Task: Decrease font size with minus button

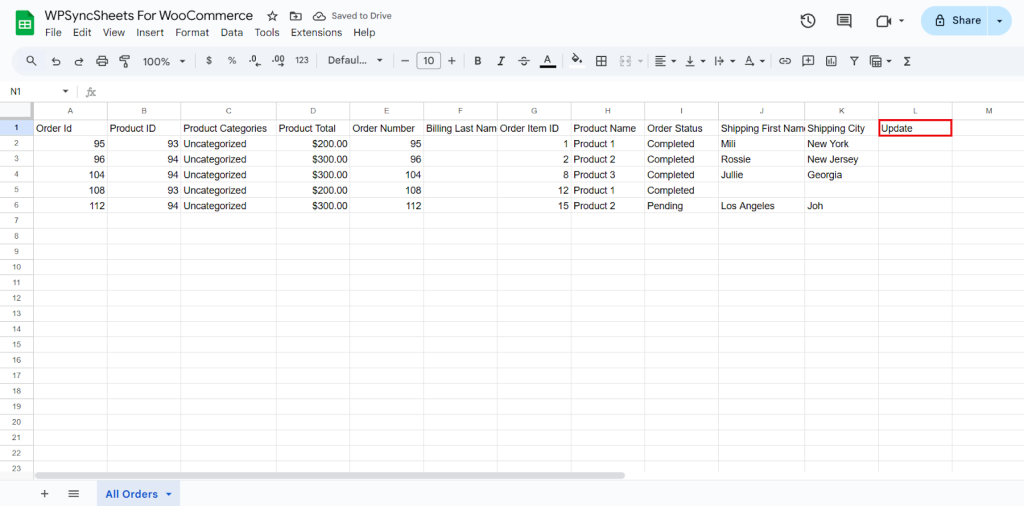Action: 405,61
